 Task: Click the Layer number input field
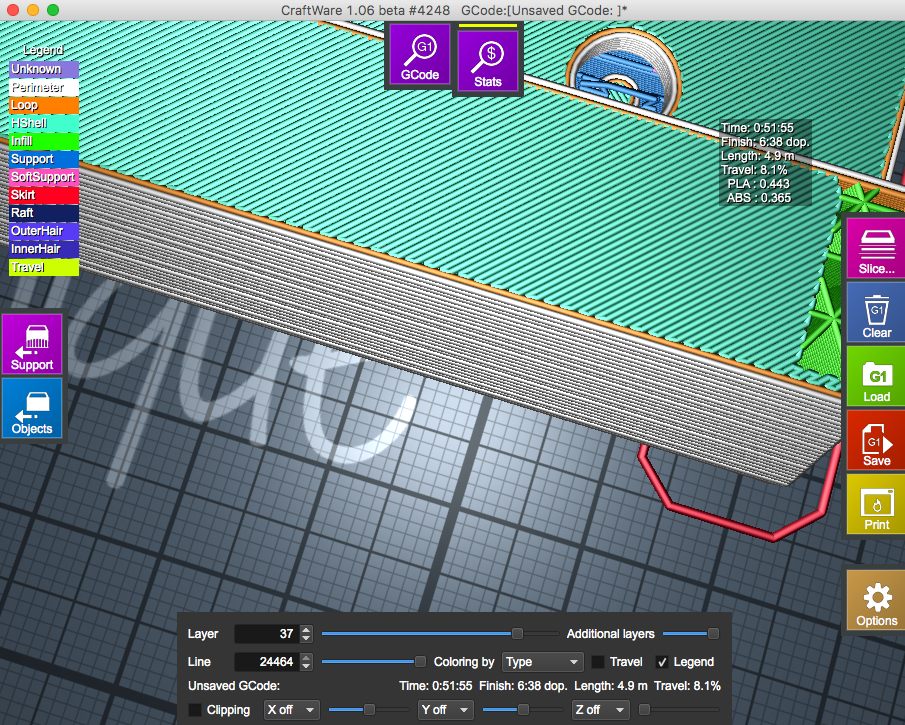(266, 634)
